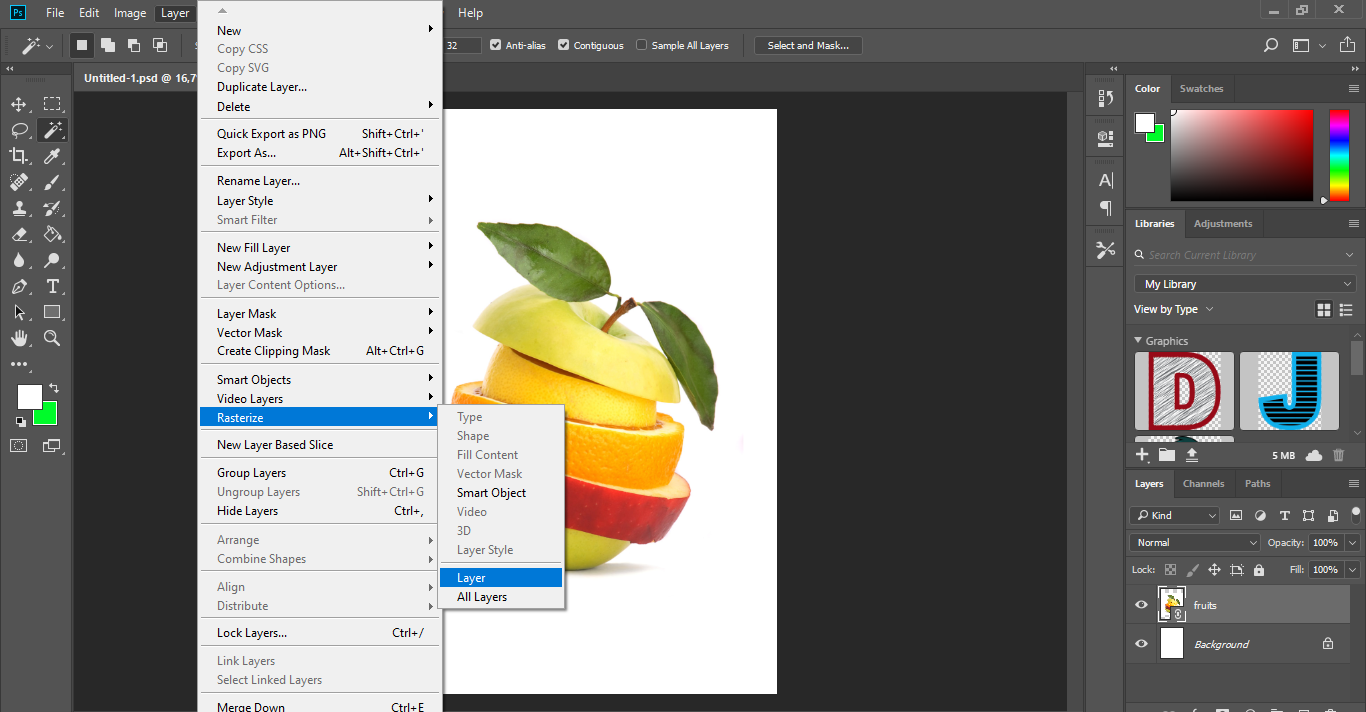Viewport: 1366px width, 712px height.
Task: Select the Hand tool
Action: point(19,339)
